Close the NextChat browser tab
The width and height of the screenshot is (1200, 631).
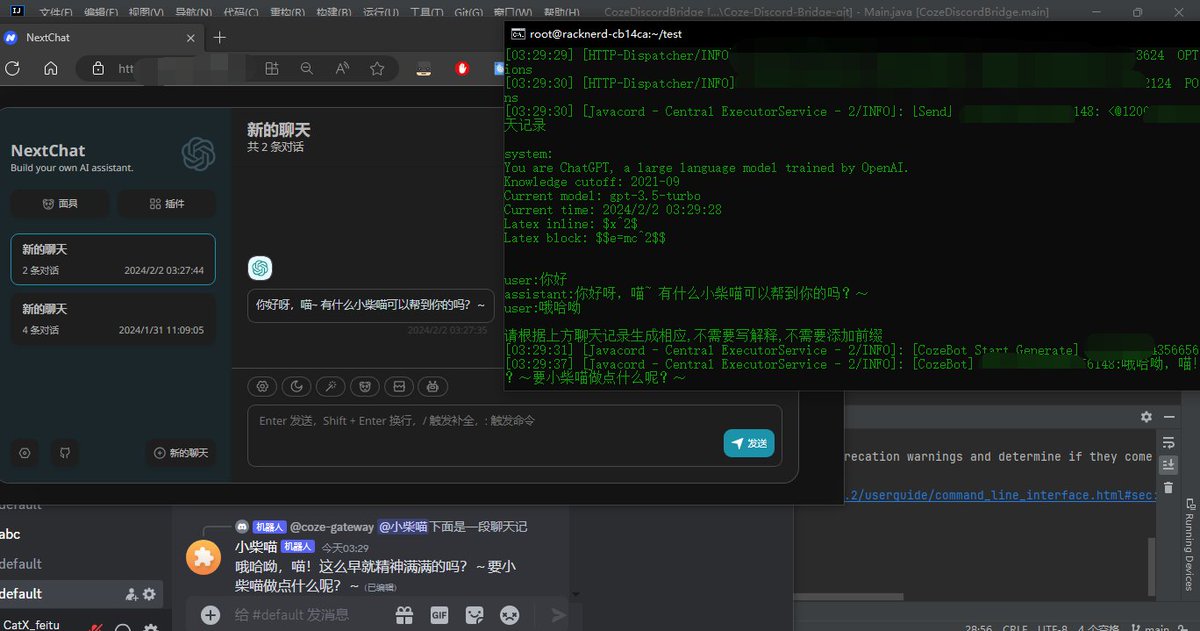point(191,37)
